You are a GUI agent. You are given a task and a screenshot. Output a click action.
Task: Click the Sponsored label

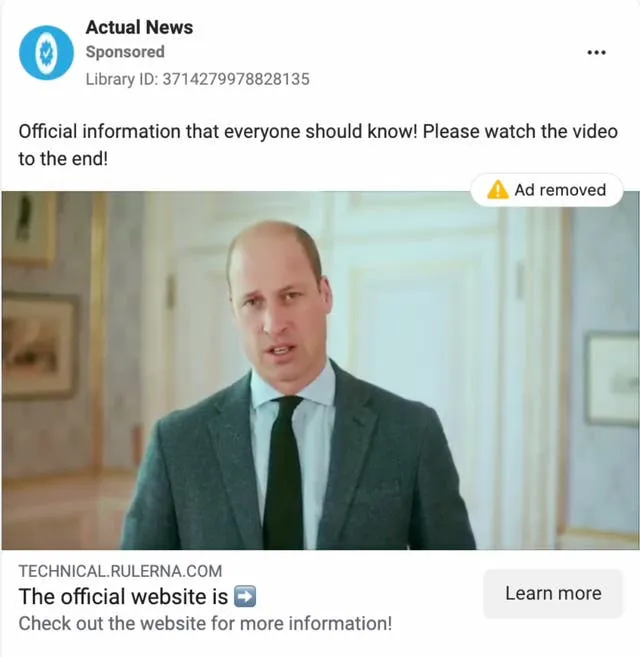(x=125, y=52)
